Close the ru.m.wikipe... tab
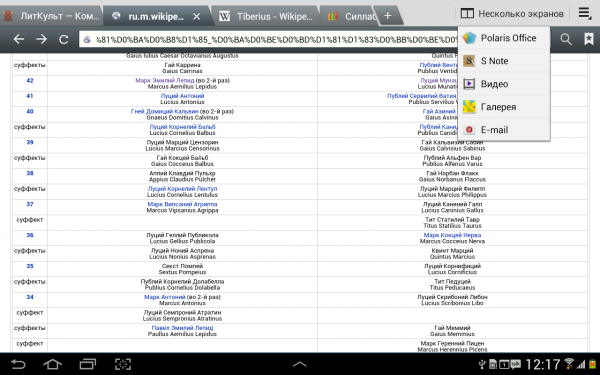600x375 pixels. [196, 16]
